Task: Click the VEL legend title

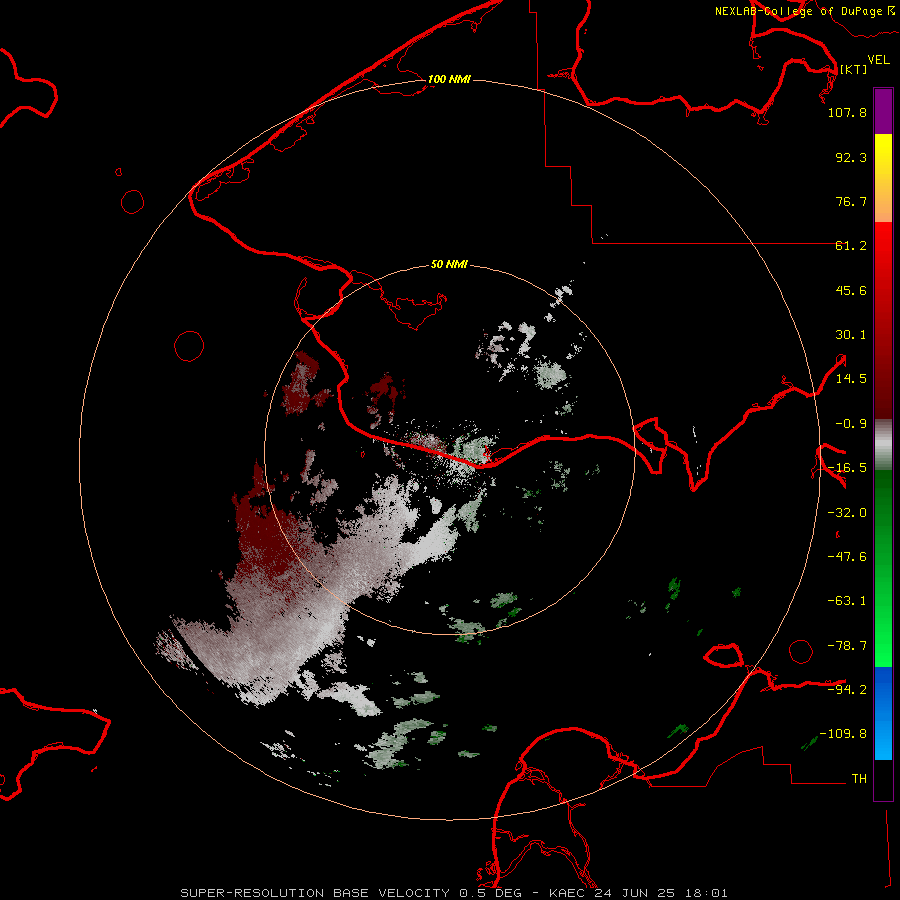Action: 879,60
